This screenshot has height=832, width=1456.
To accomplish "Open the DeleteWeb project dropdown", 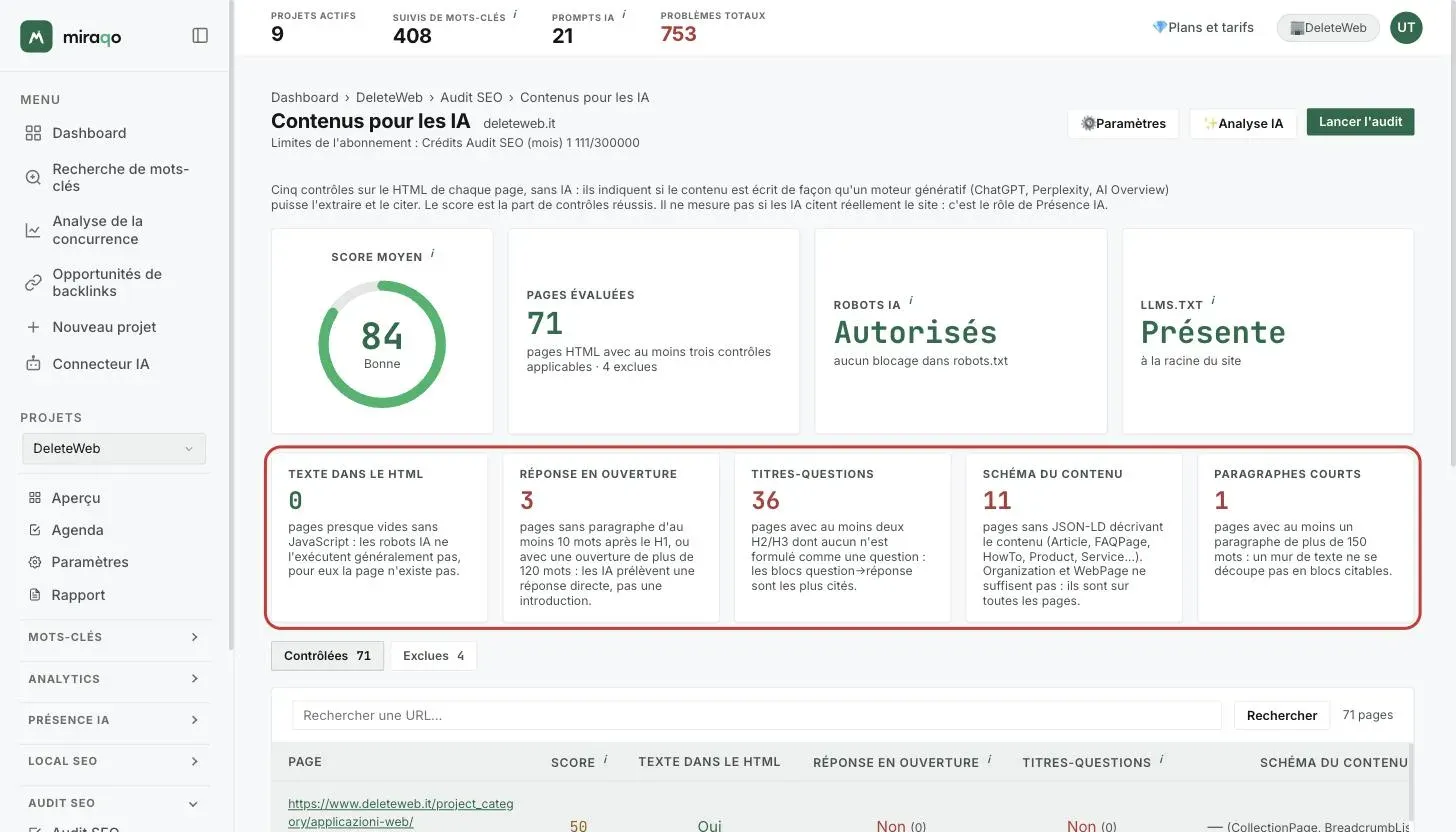I will [114, 448].
